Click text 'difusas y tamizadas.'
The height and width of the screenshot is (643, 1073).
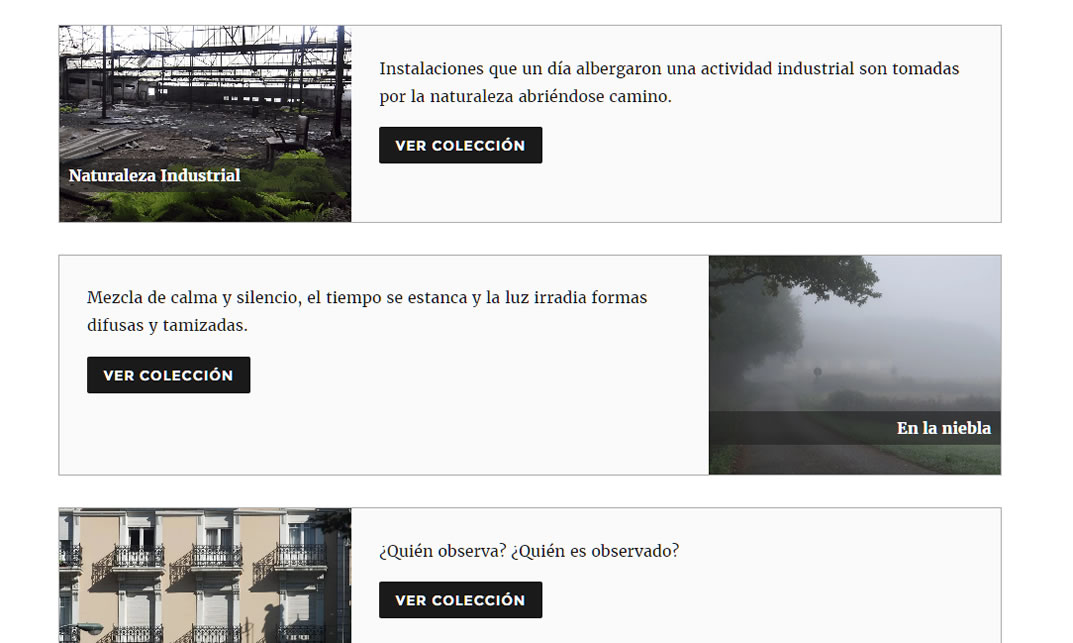click(x=167, y=326)
